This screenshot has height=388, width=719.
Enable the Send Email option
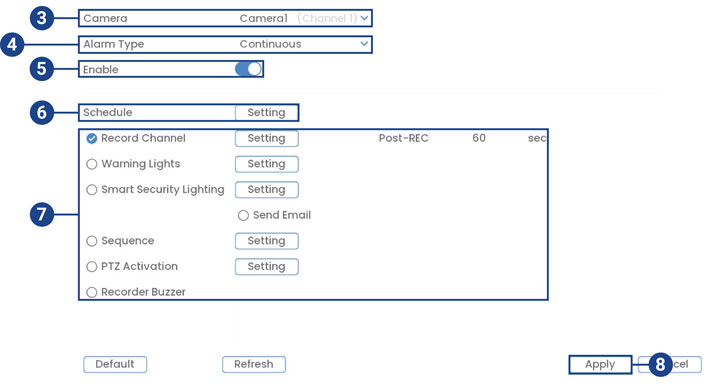click(x=243, y=216)
